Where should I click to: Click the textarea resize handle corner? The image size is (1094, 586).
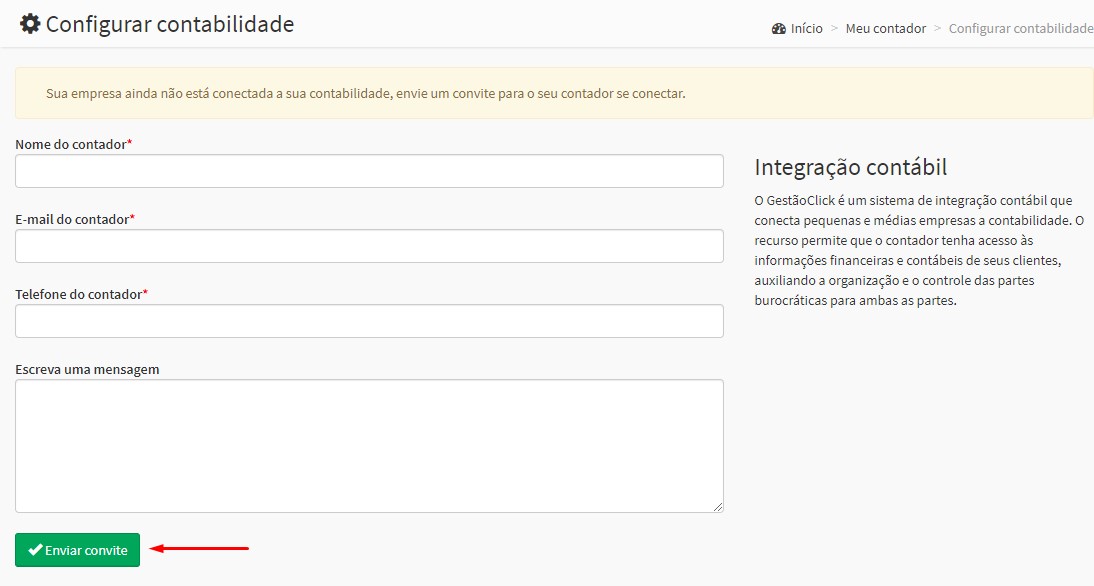[718, 507]
